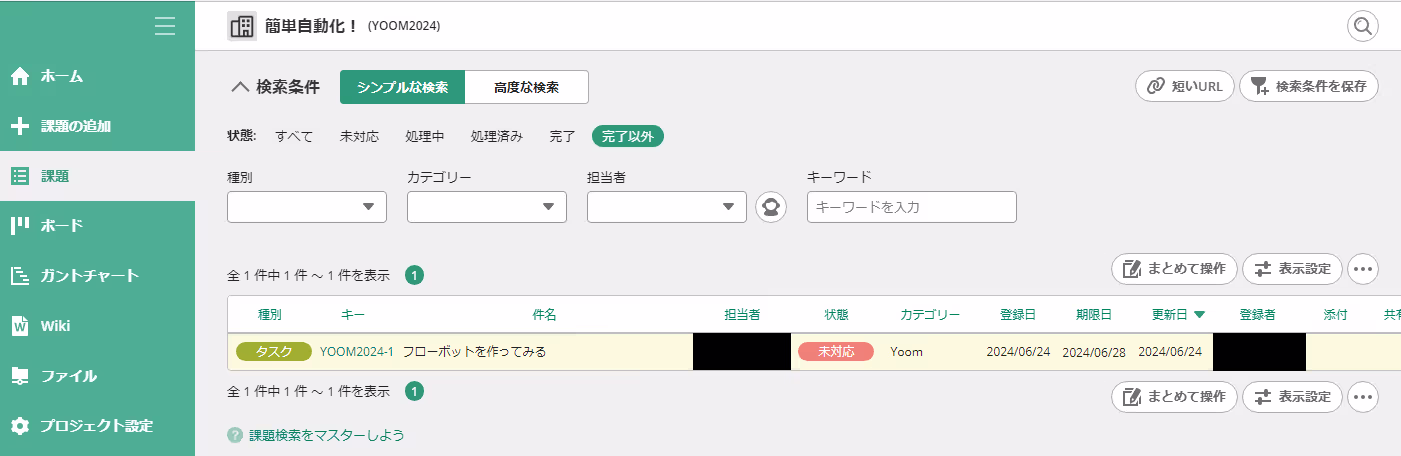Viewport: 1401px width, 456px height.
Task: Select the 完了以外 status filter
Action: tap(628, 136)
